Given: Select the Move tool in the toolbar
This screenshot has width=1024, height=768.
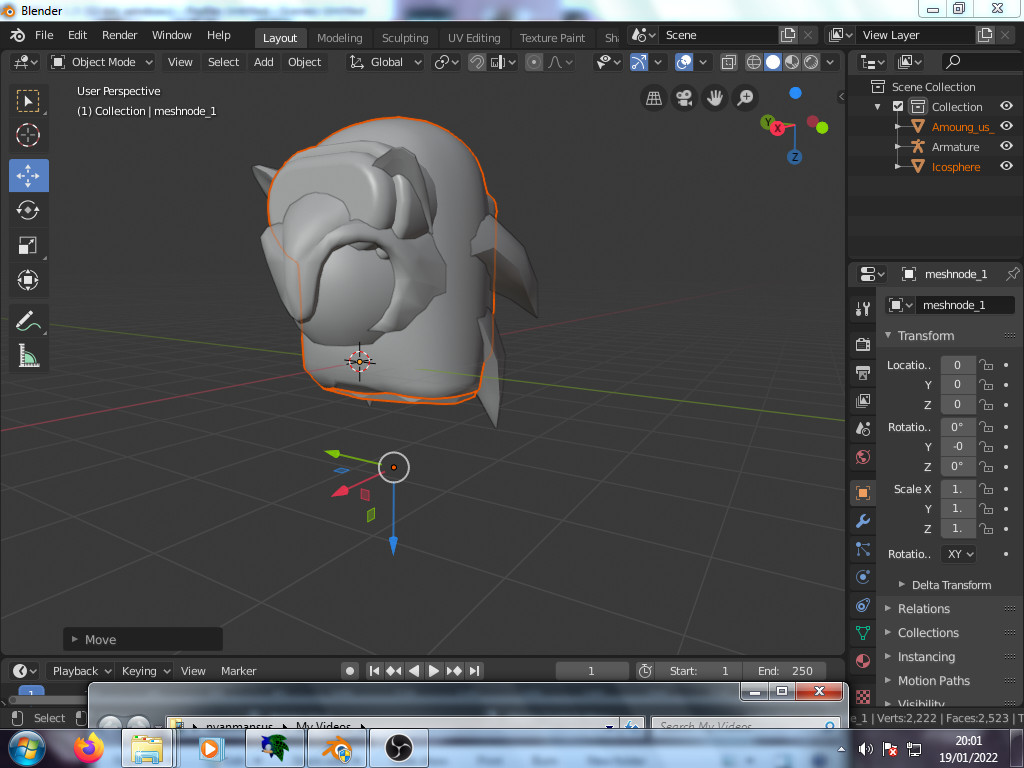Looking at the screenshot, I should tap(28, 175).
